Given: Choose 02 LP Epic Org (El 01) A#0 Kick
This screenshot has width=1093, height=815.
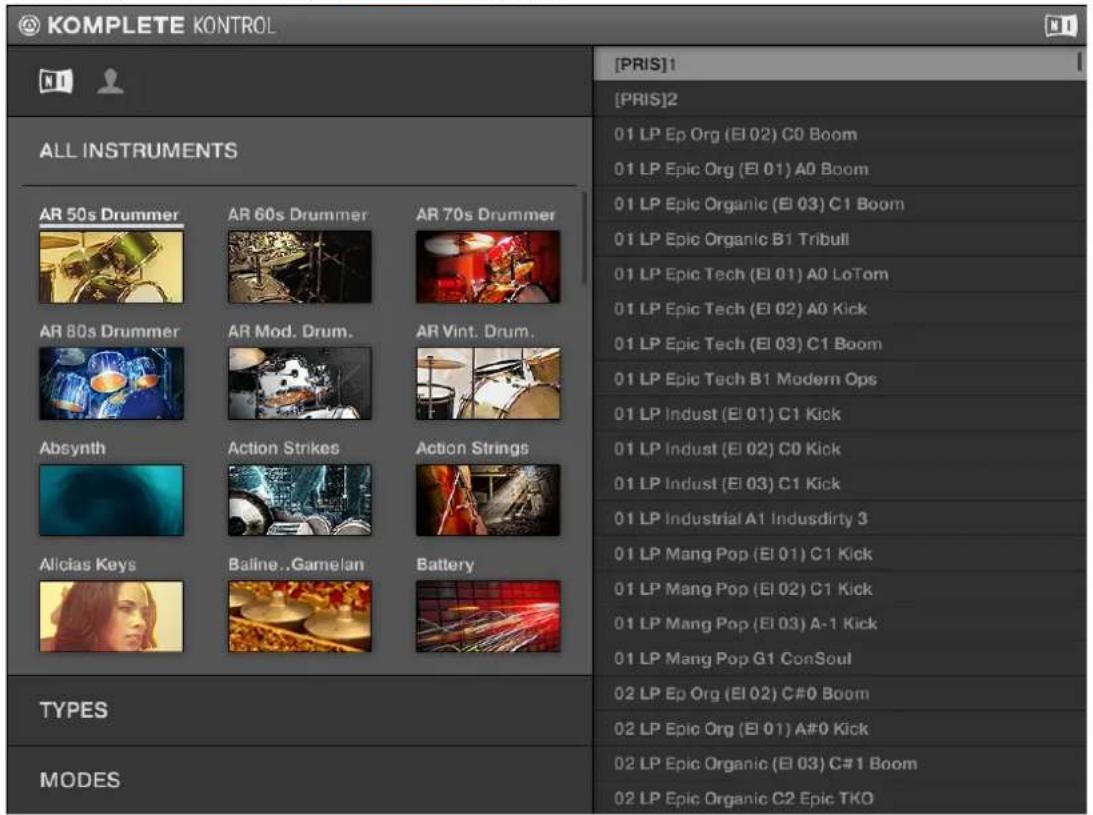Looking at the screenshot, I should [x=839, y=729].
